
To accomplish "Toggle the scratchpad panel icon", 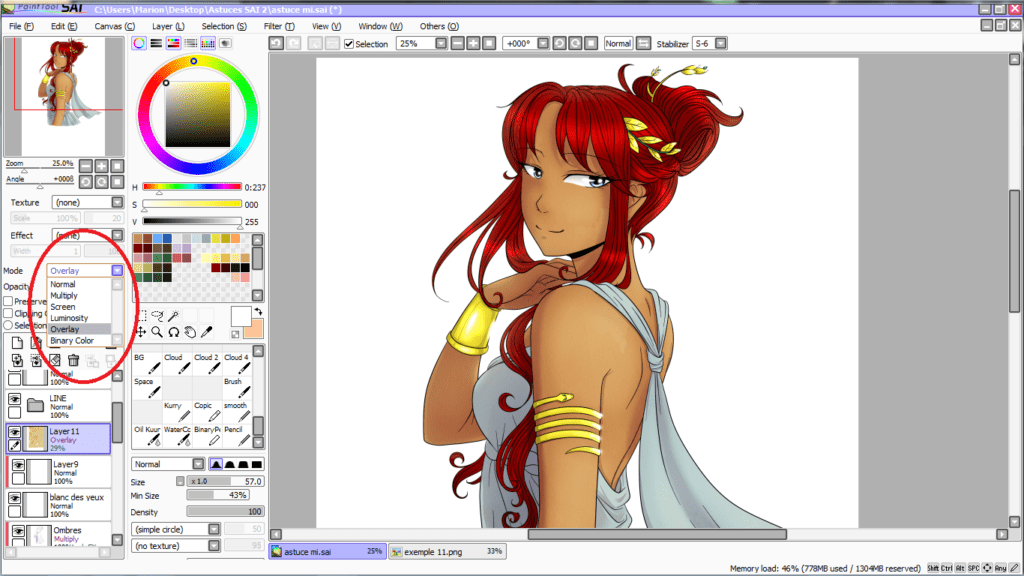I will point(225,43).
